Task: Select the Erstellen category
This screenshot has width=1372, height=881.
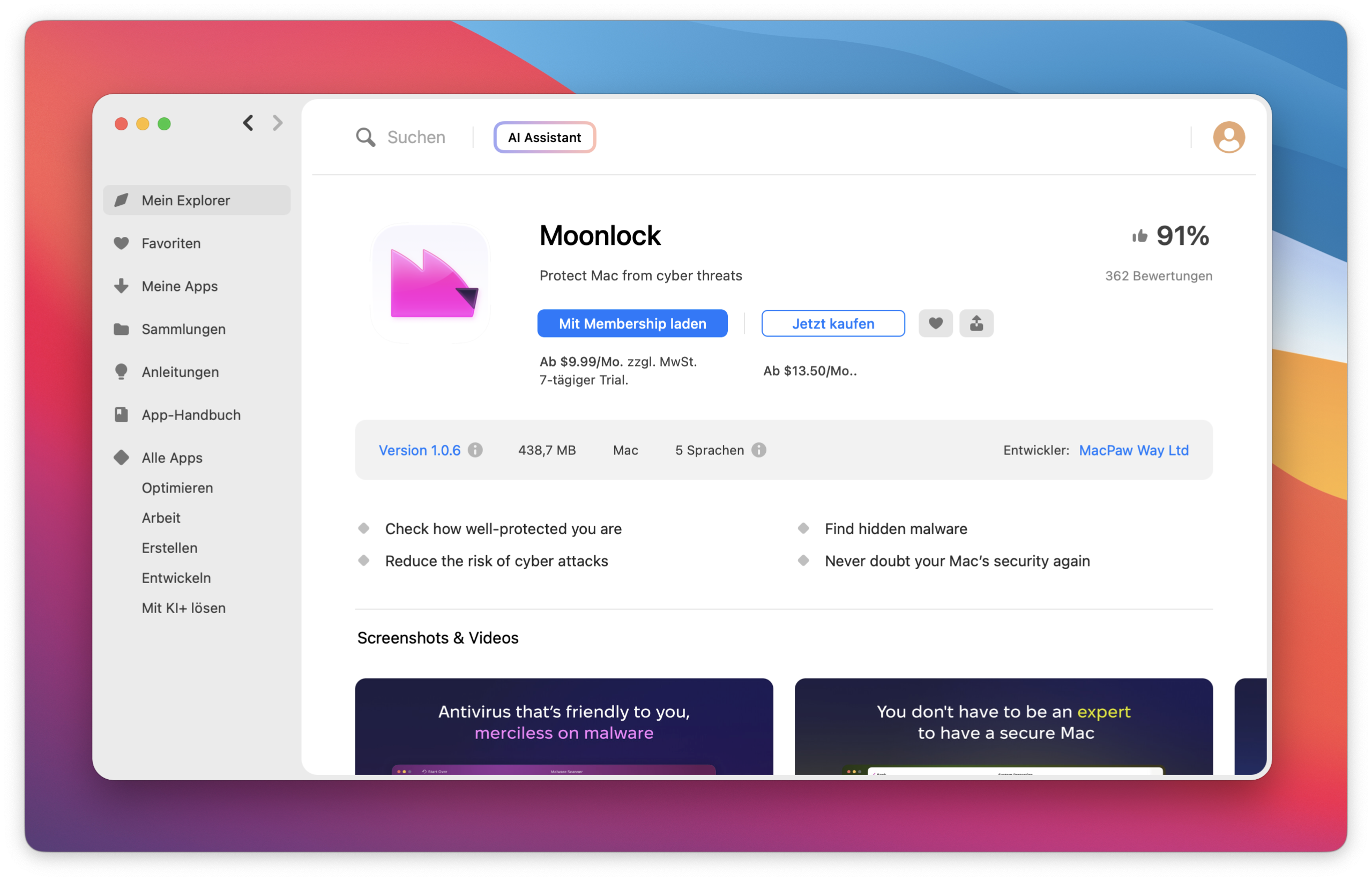Action: pos(169,548)
